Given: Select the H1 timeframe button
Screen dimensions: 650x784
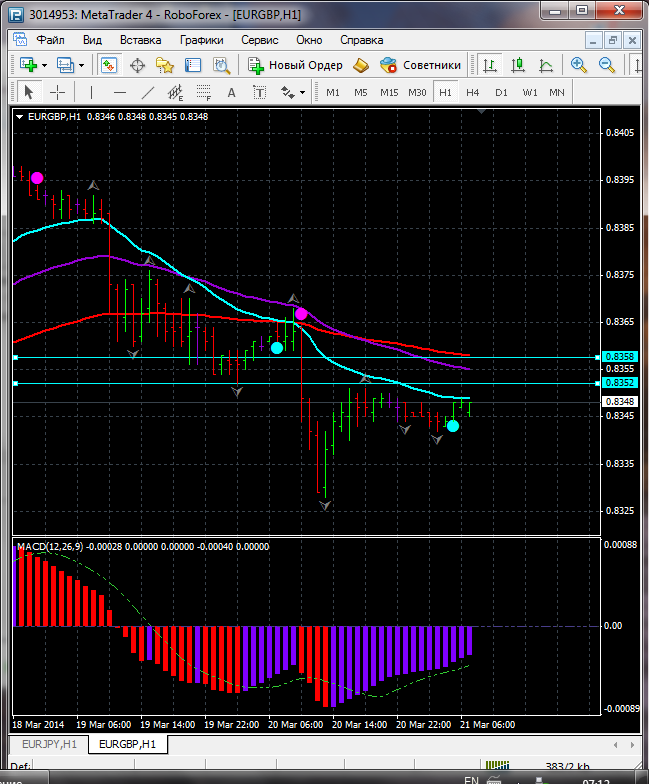Looking at the screenshot, I should click(x=445, y=92).
